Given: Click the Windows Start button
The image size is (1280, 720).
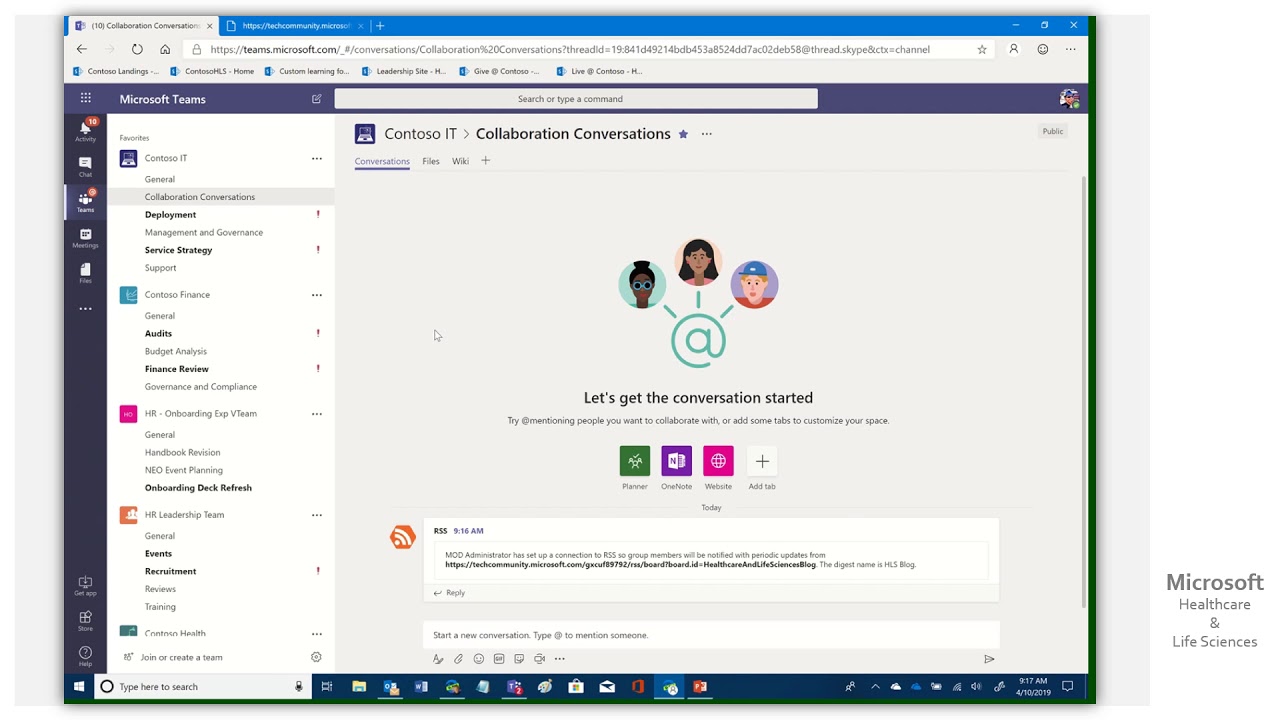Looking at the screenshot, I should (x=79, y=687).
